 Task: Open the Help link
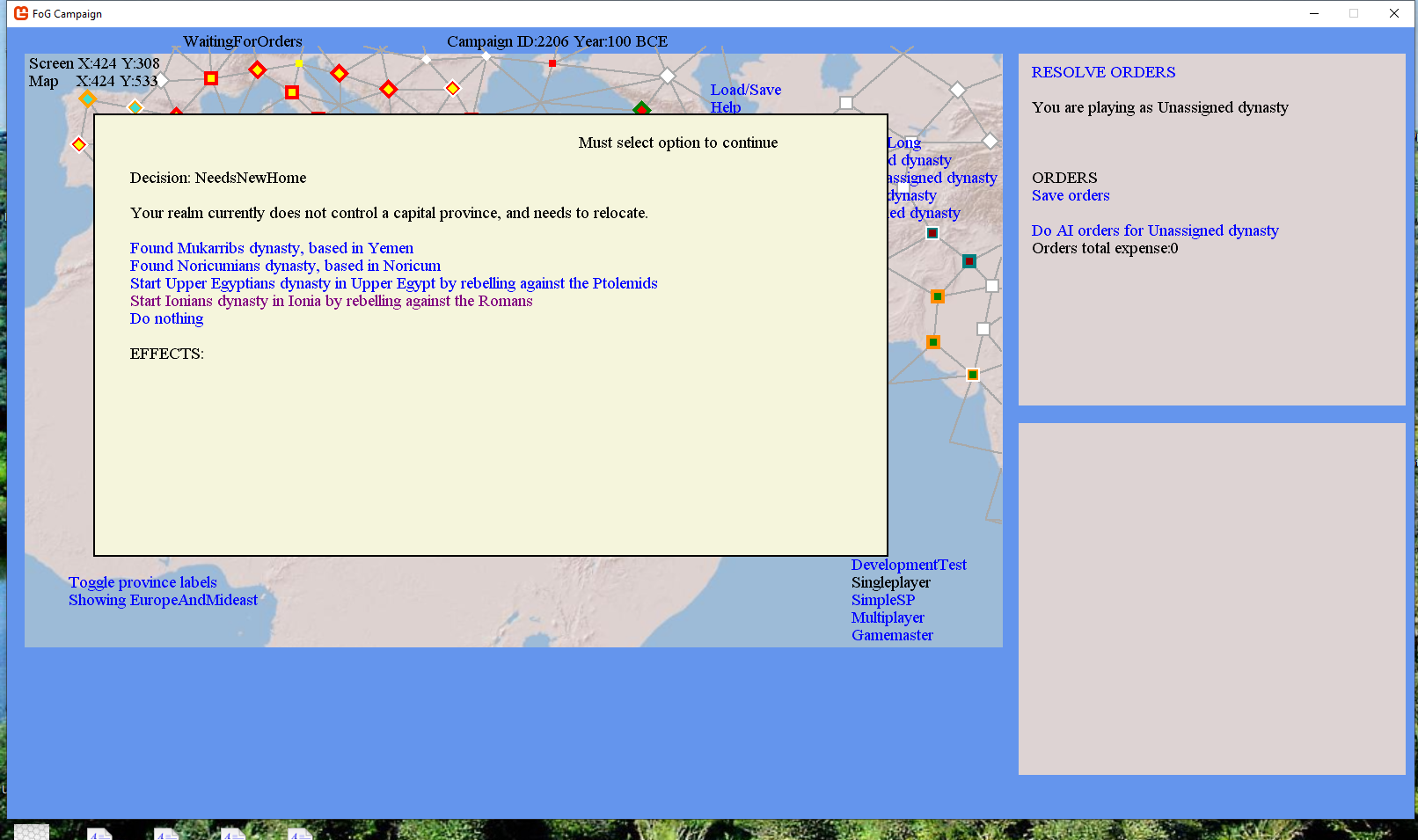coord(726,107)
